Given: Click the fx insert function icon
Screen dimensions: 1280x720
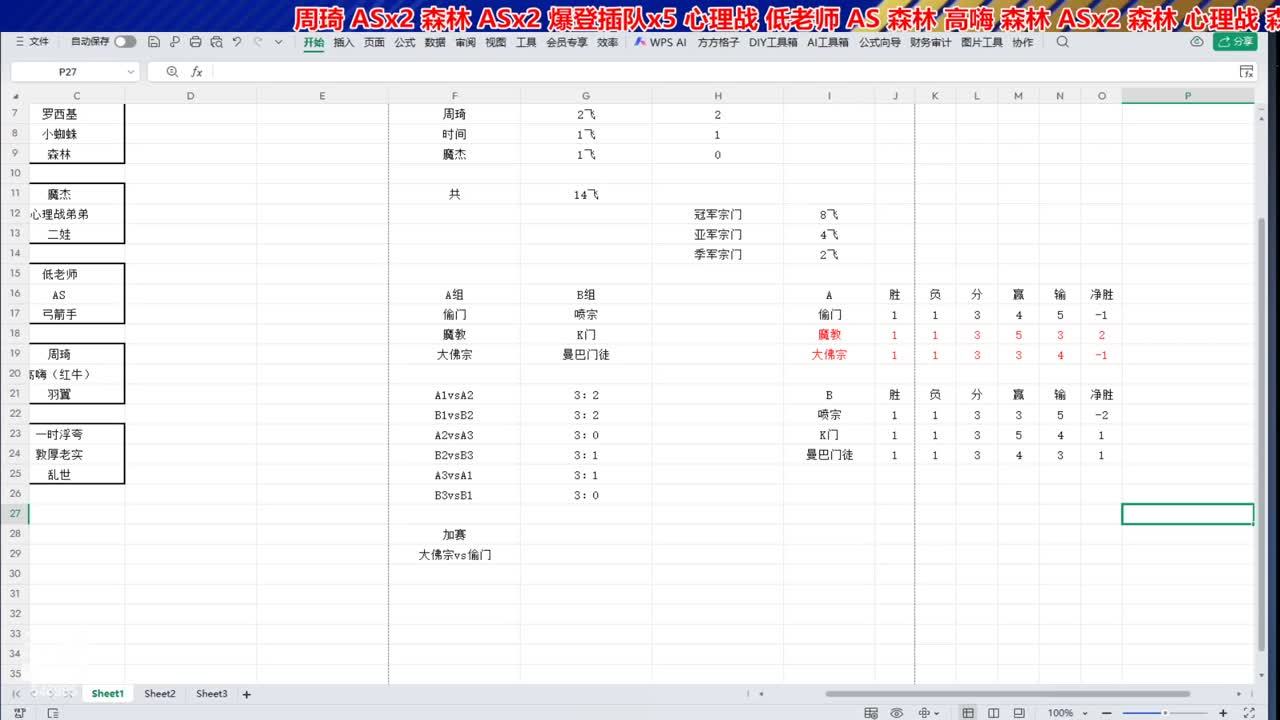Looking at the screenshot, I should point(197,72).
